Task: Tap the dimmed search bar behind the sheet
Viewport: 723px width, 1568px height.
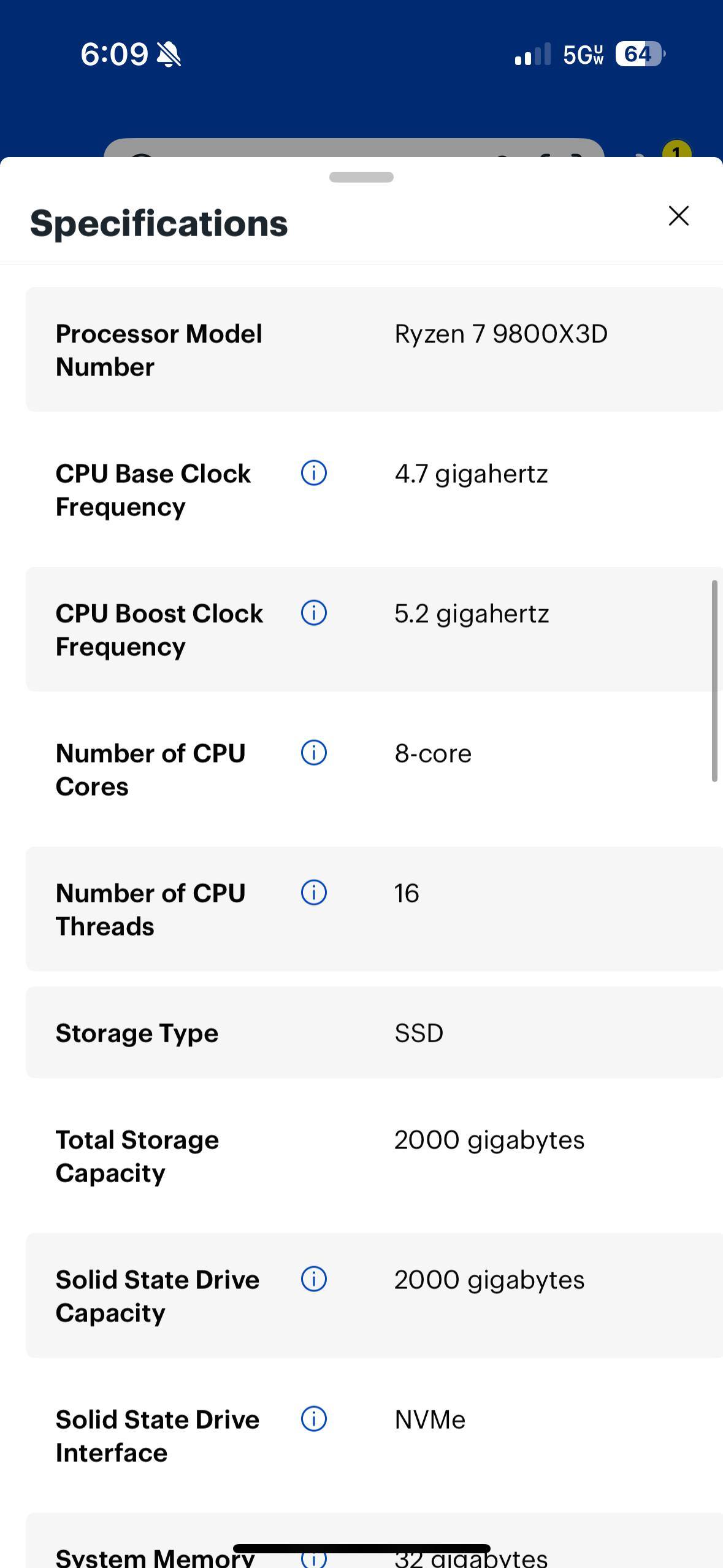Action: 353,148
